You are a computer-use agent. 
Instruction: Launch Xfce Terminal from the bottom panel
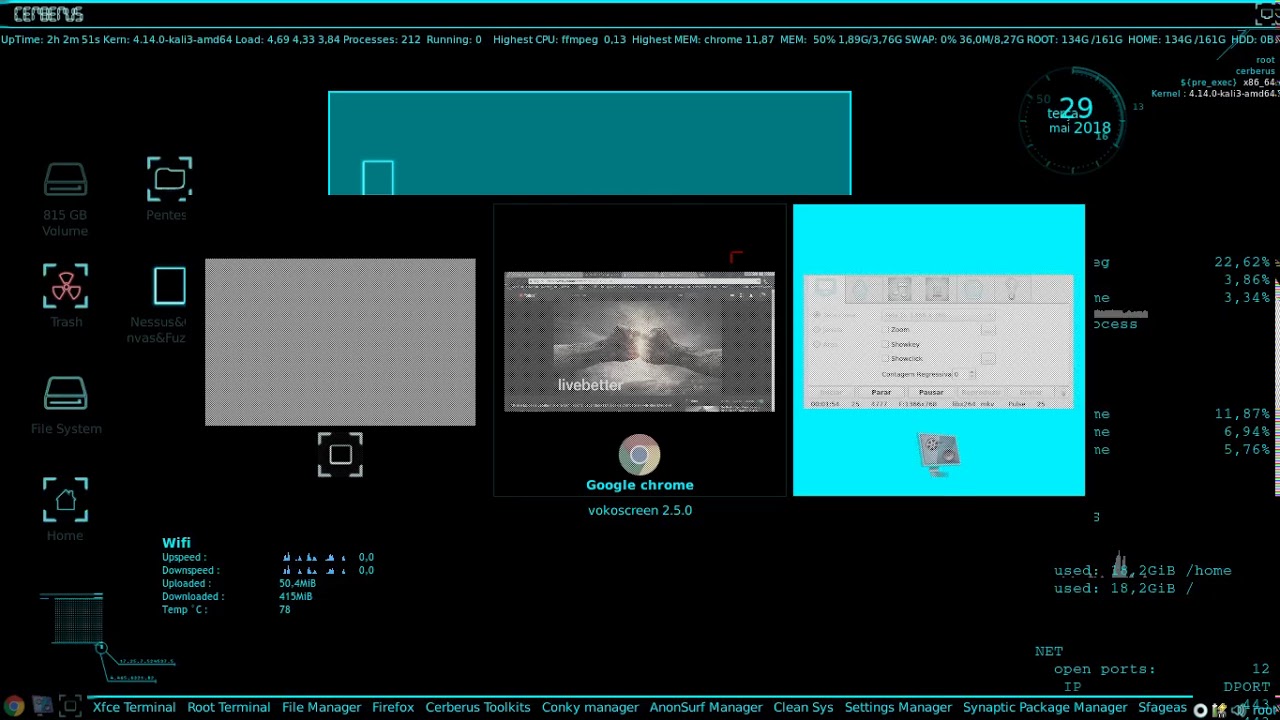pos(134,707)
